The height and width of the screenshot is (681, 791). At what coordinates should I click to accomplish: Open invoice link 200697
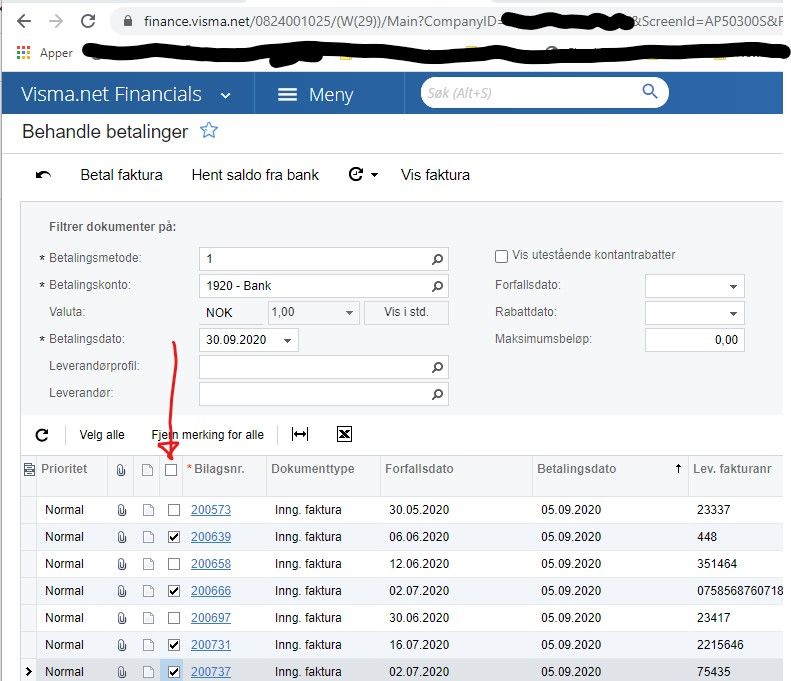coord(211,618)
